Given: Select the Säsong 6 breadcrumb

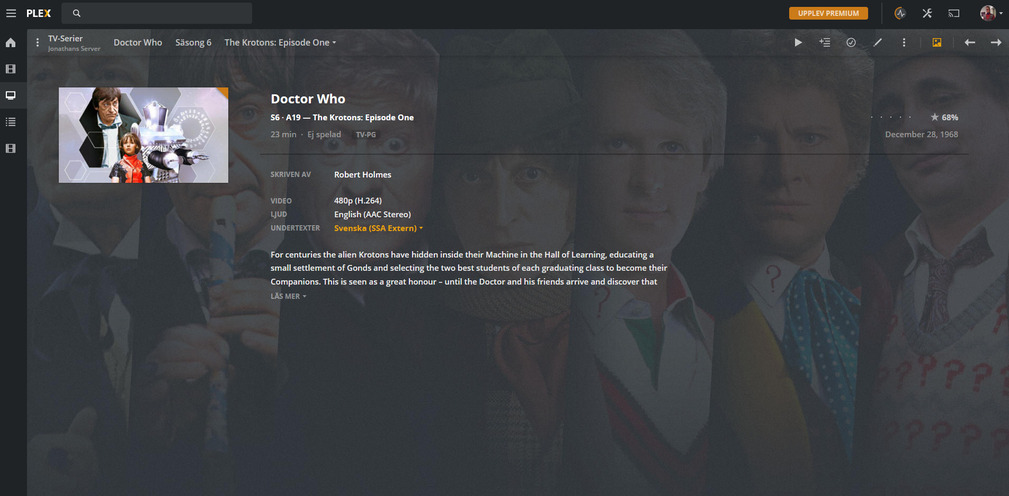Looking at the screenshot, I should [193, 42].
